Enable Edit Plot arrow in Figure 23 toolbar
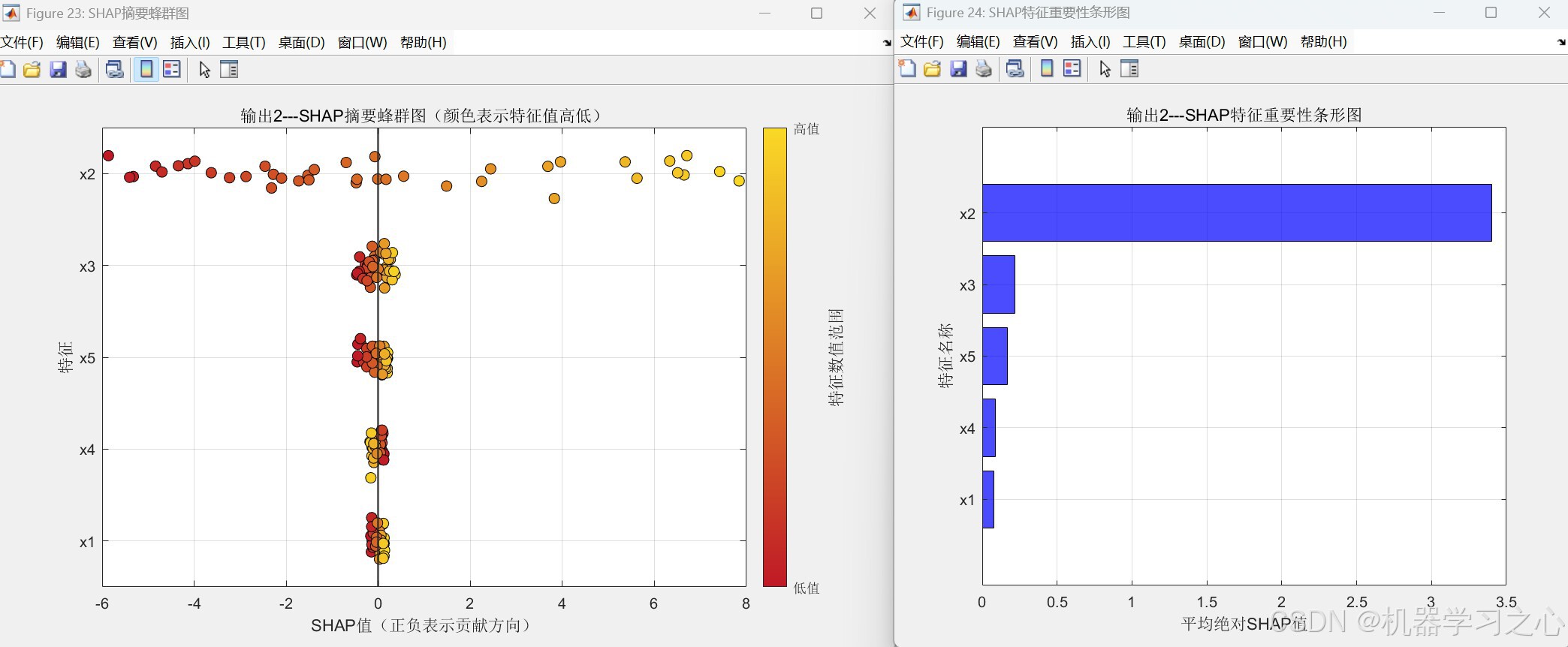 click(x=204, y=70)
